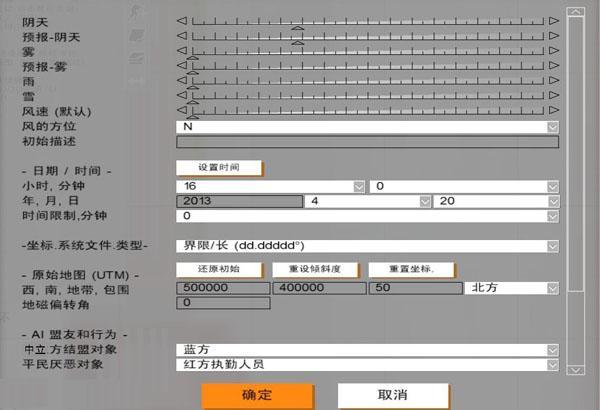The image size is (600, 410).
Task: Click on the 雪 slider track
Action: (368, 96)
